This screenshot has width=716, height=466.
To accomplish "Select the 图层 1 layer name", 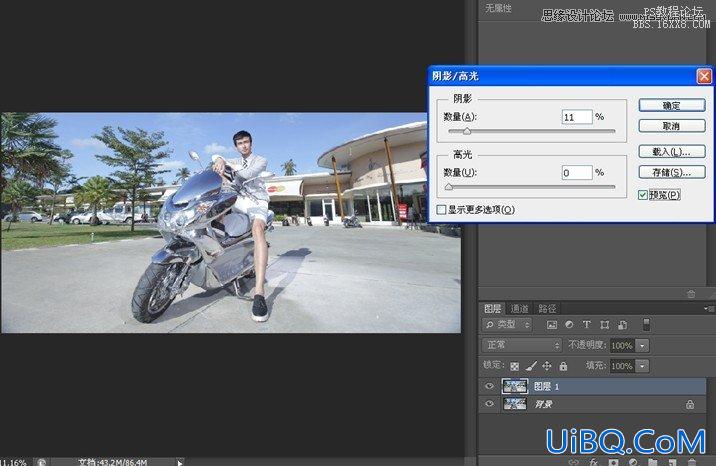I will [x=546, y=387].
